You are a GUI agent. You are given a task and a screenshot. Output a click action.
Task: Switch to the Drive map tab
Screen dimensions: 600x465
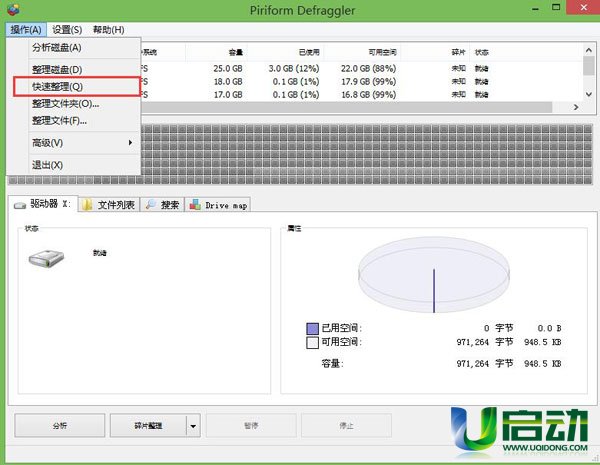[218, 205]
